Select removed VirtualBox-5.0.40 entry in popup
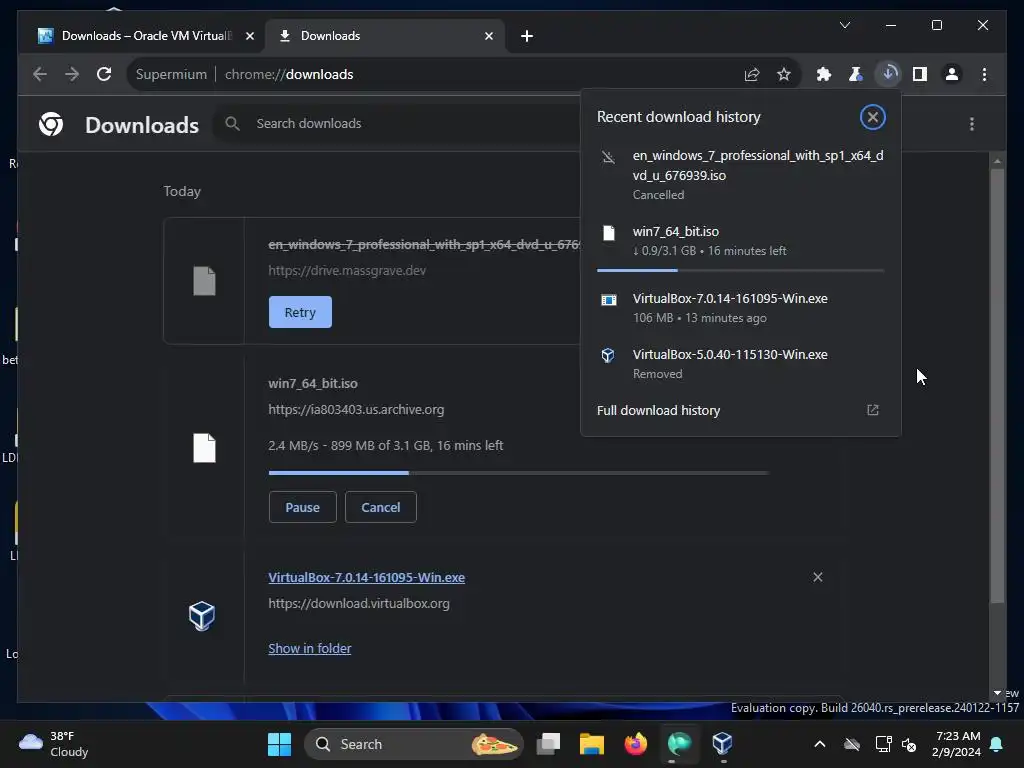 tap(741, 364)
